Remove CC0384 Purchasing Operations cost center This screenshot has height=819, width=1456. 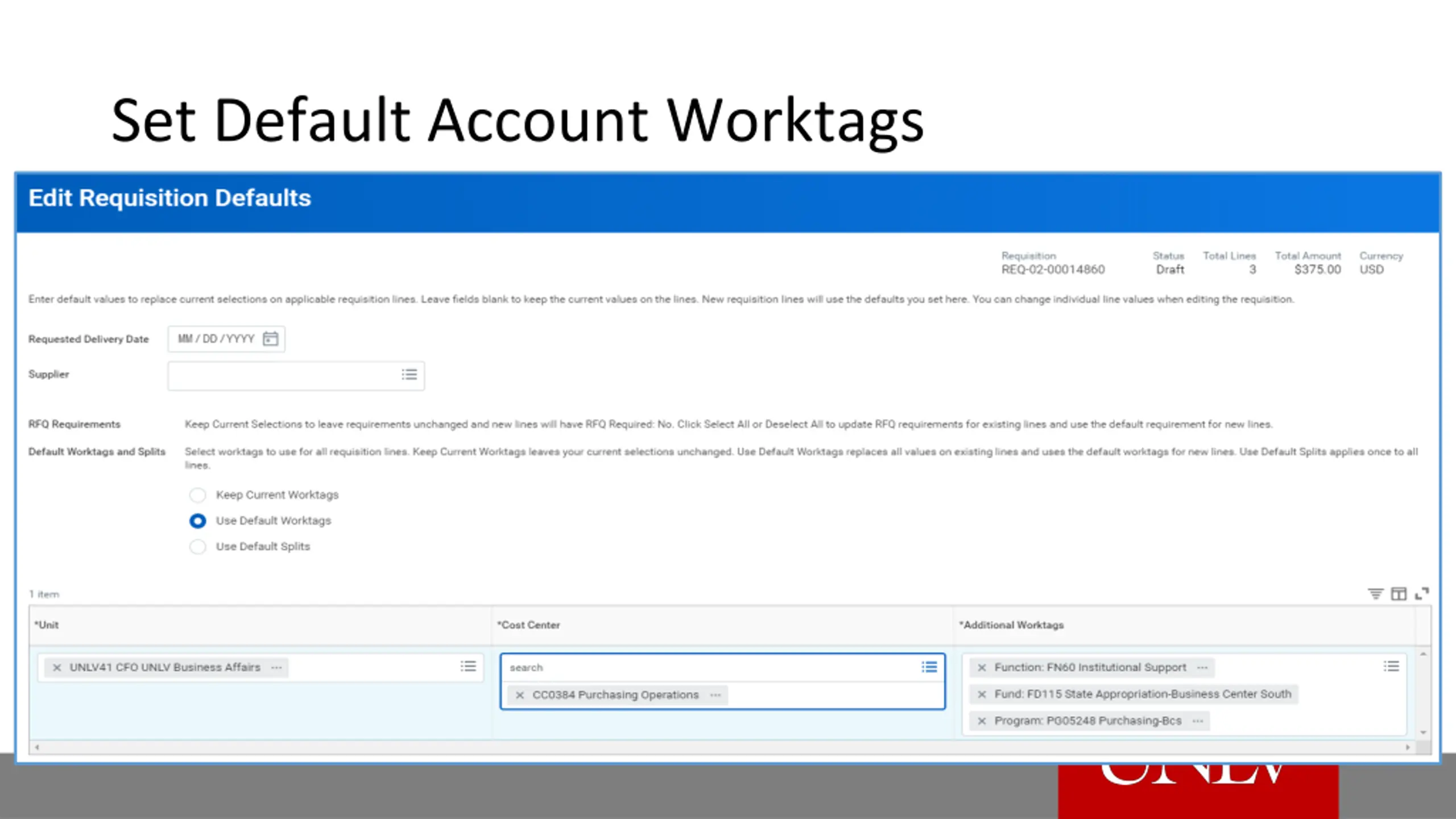(x=520, y=695)
